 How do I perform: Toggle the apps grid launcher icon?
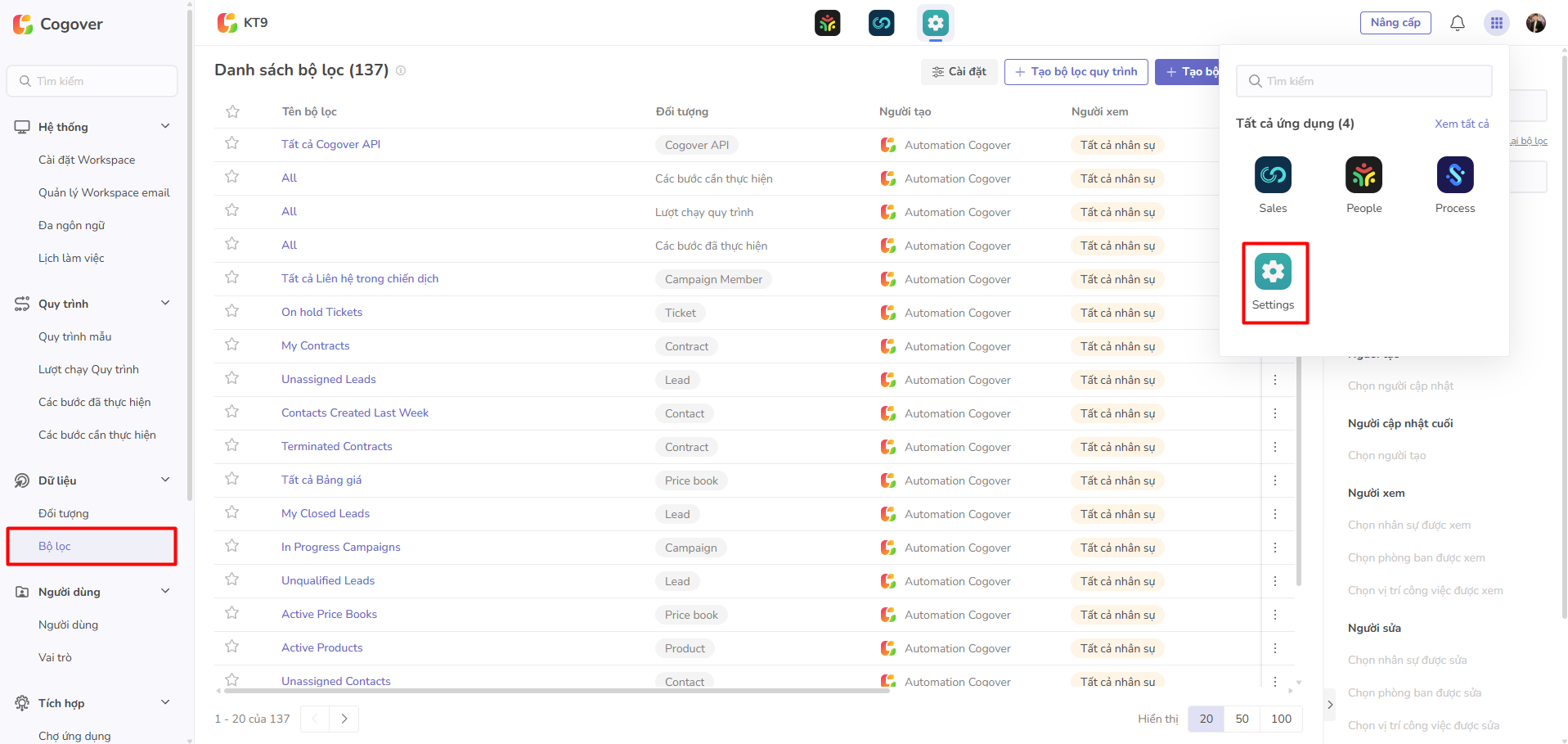pos(1496,23)
